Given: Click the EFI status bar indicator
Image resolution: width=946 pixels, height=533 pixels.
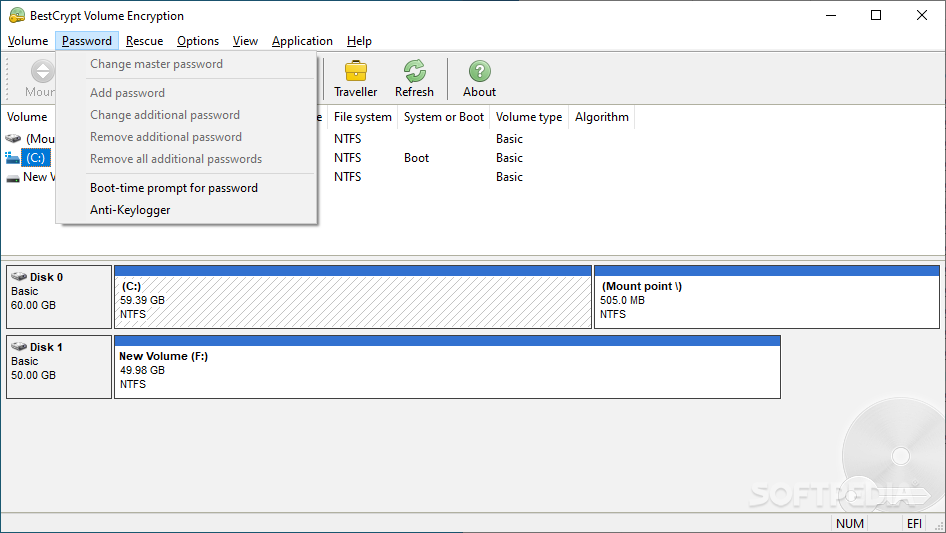Looking at the screenshot, I should 914,523.
